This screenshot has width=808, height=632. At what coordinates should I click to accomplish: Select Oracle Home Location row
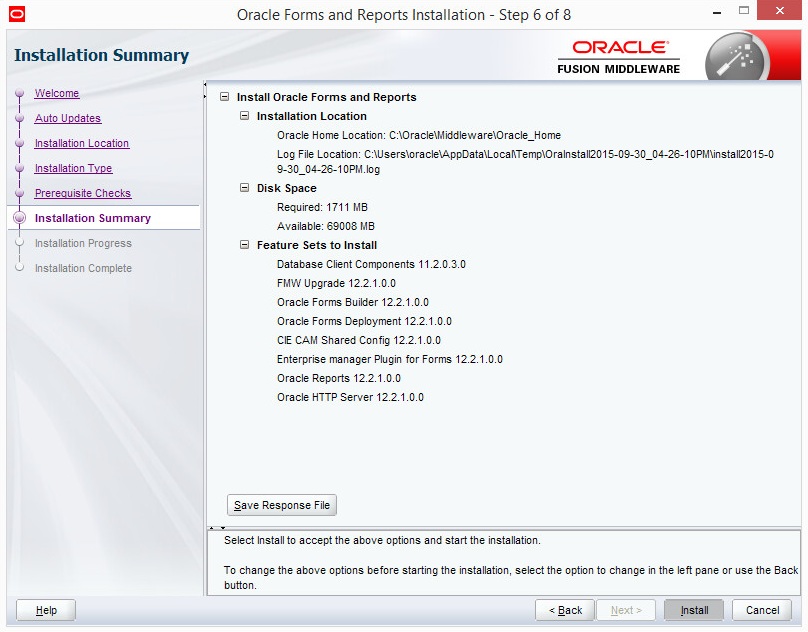pyautogui.click(x=418, y=135)
